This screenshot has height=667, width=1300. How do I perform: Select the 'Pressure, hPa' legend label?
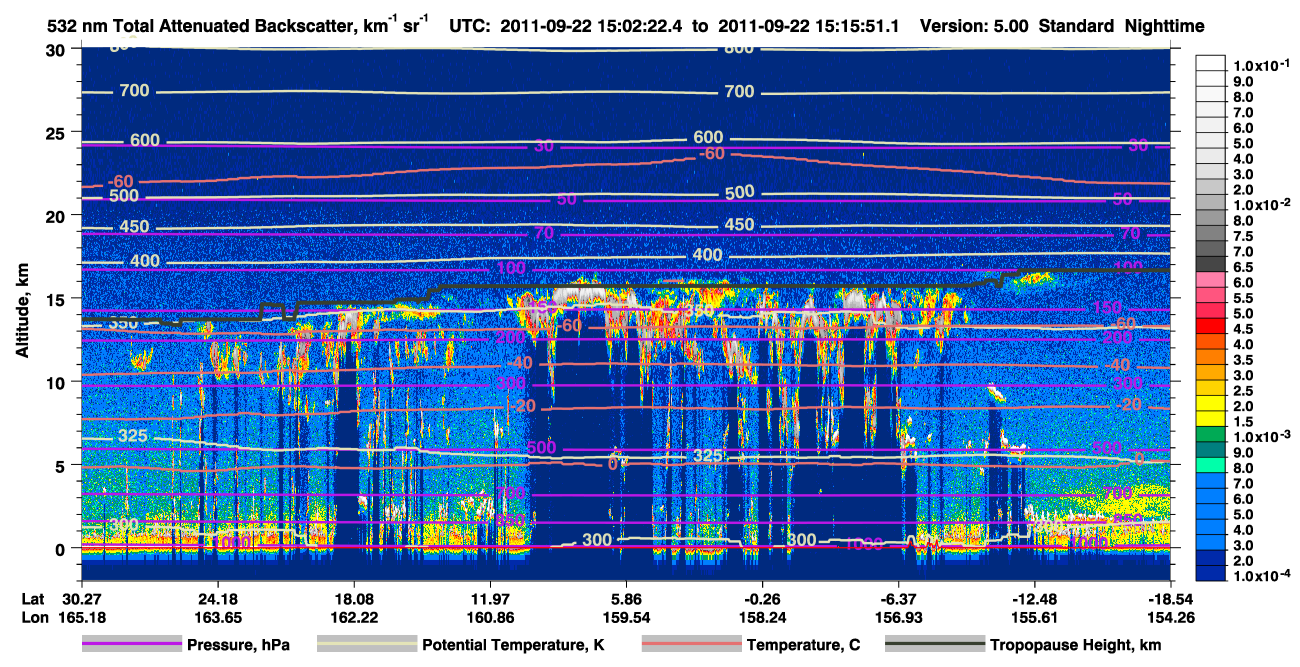tap(240, 646)
